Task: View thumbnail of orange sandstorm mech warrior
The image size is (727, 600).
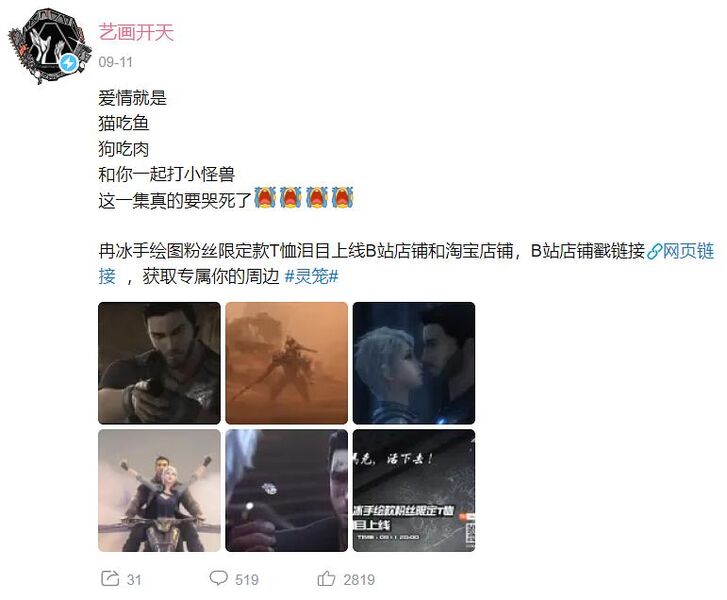Action: (x=287, y=363)
